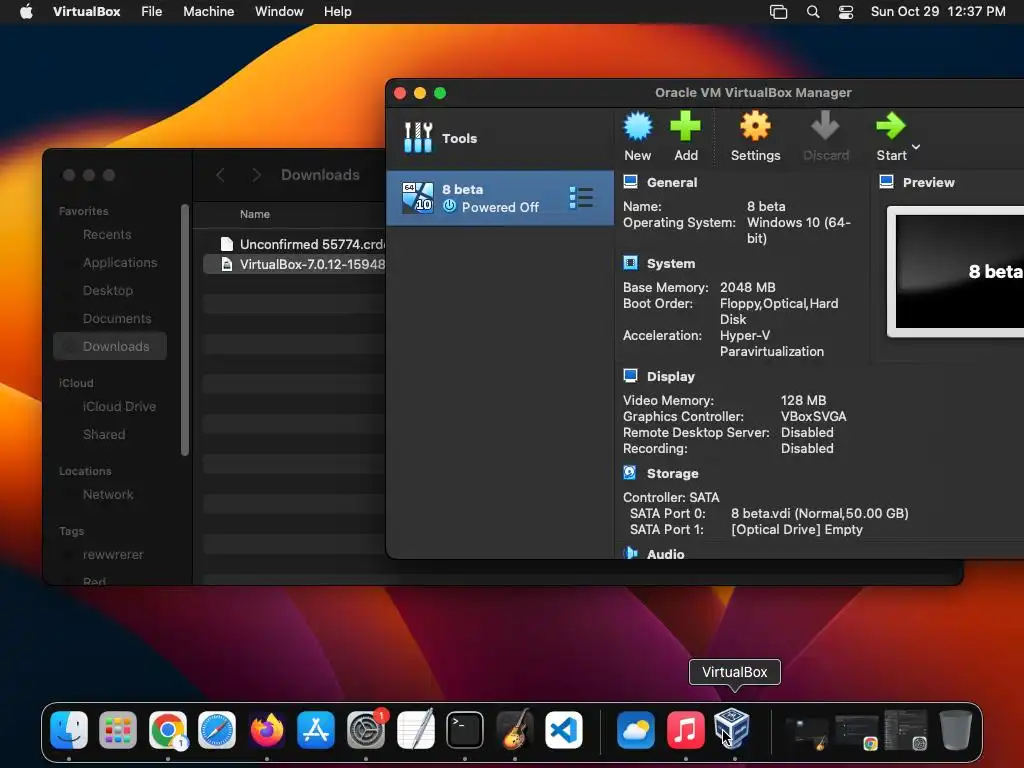Select Applications in the Finder sidebar
Screen dimensions: 1024x768
click(120, 263)
